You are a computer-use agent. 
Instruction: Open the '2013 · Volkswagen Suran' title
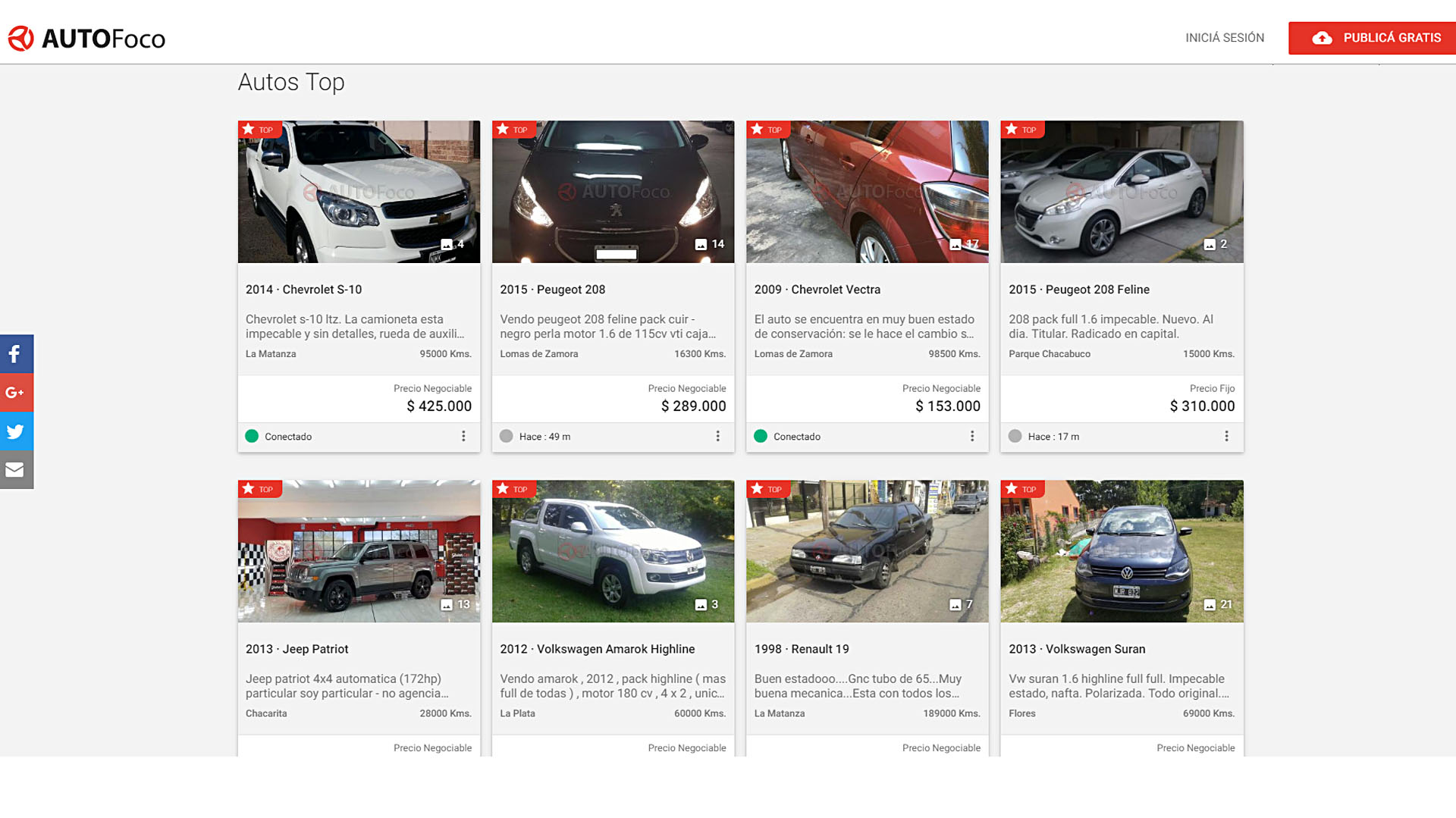[1077, 649]
